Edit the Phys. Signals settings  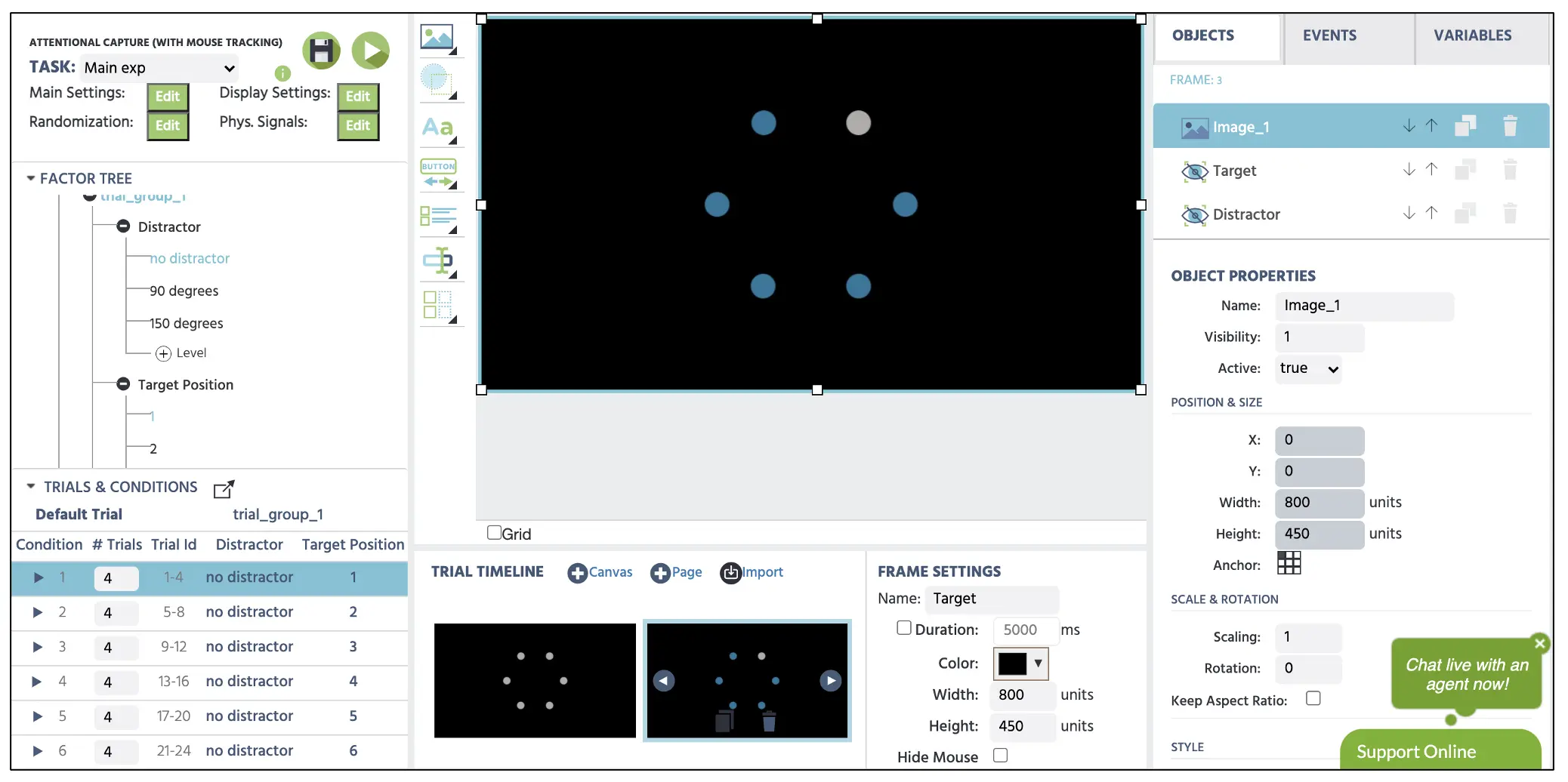(358, 126)
